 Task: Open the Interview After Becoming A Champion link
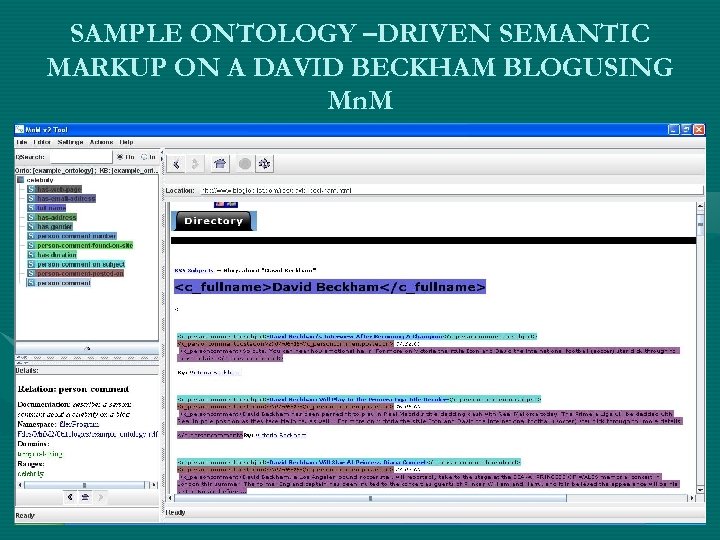point(356,337)
